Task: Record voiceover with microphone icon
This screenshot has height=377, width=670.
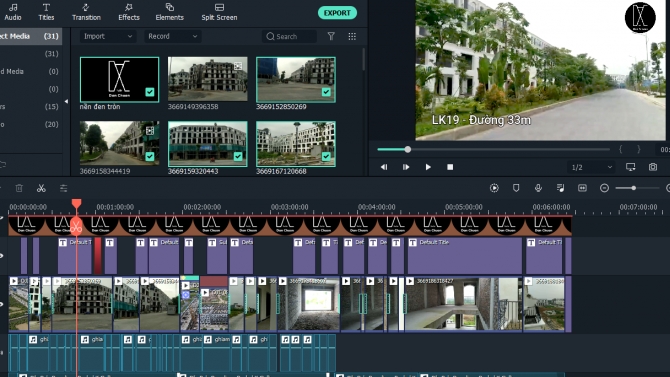Action: coord(538,188)
